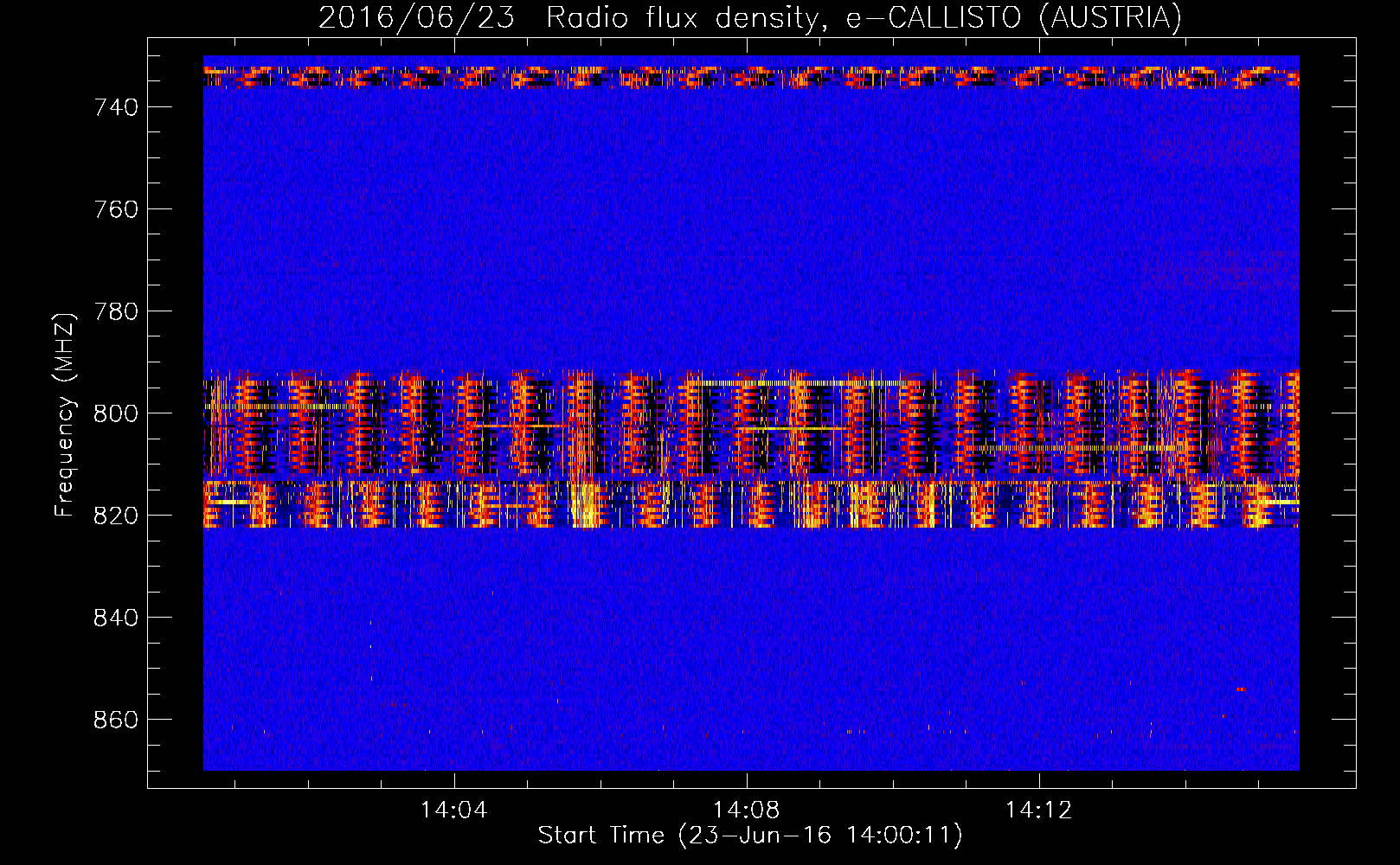1400x865 pixels.
Task: Click the 860 frequency tick label
Action: coord(116,720)
